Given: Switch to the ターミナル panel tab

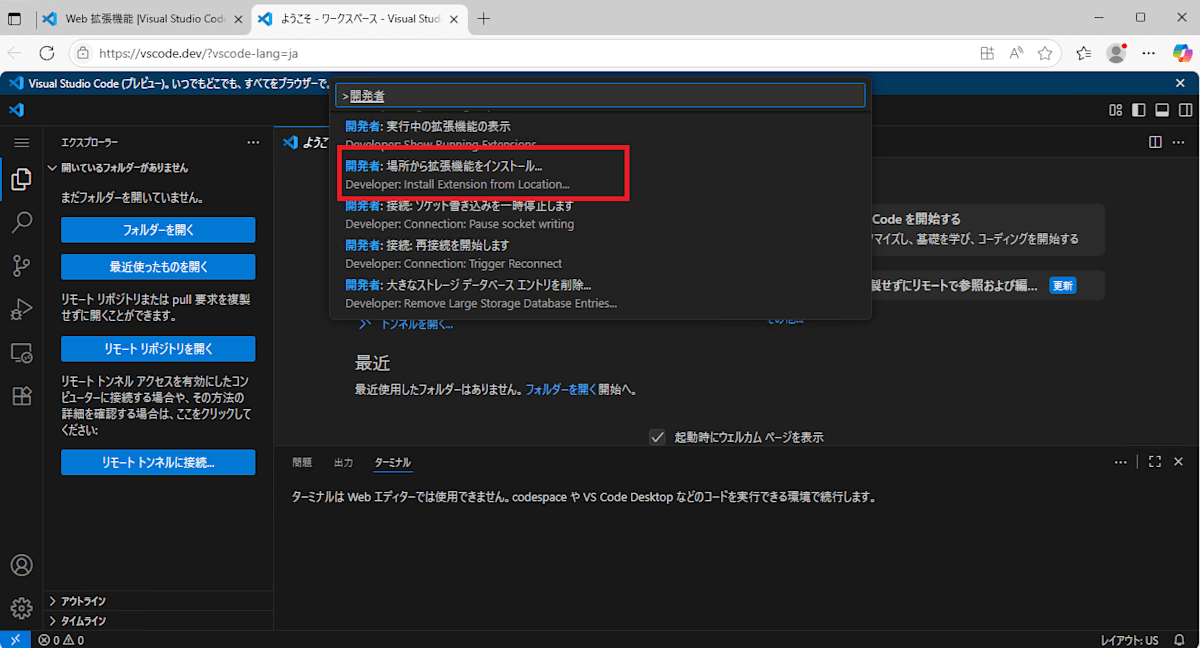Looking at the screenshot, I should coord(392,462).
